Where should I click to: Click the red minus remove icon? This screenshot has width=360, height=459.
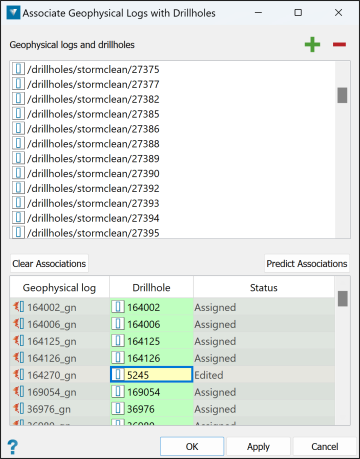[339, 44]
